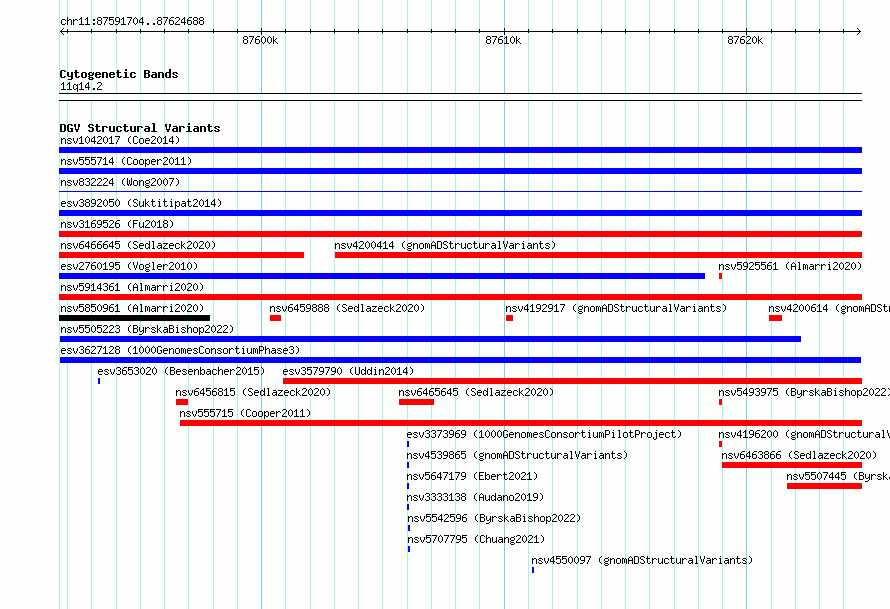Screen dimensions: 890x609
Task: Select esv2760195 (Vogler2010) label
Action: [129, 266]
